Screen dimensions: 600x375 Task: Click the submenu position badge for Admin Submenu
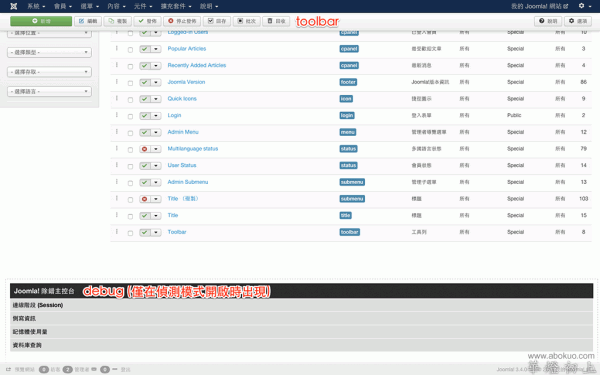tap(352, 182)
